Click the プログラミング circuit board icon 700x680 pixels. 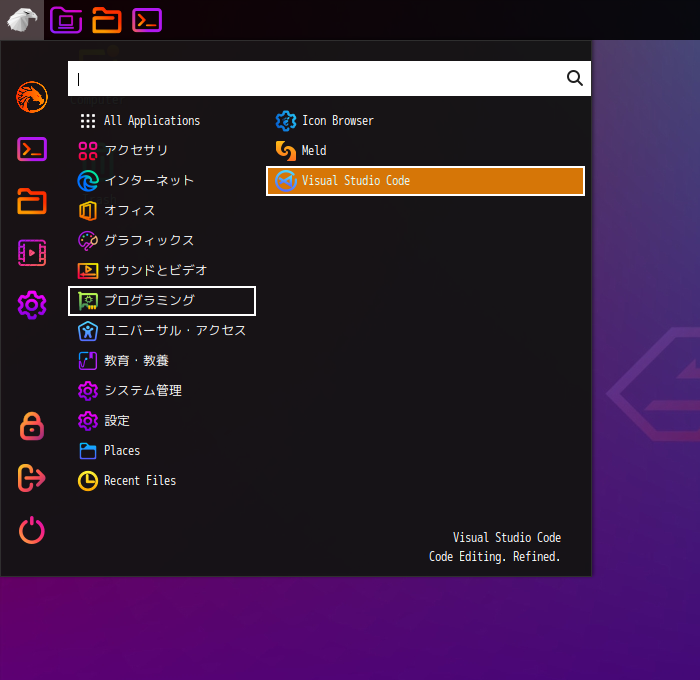(88, 301)
